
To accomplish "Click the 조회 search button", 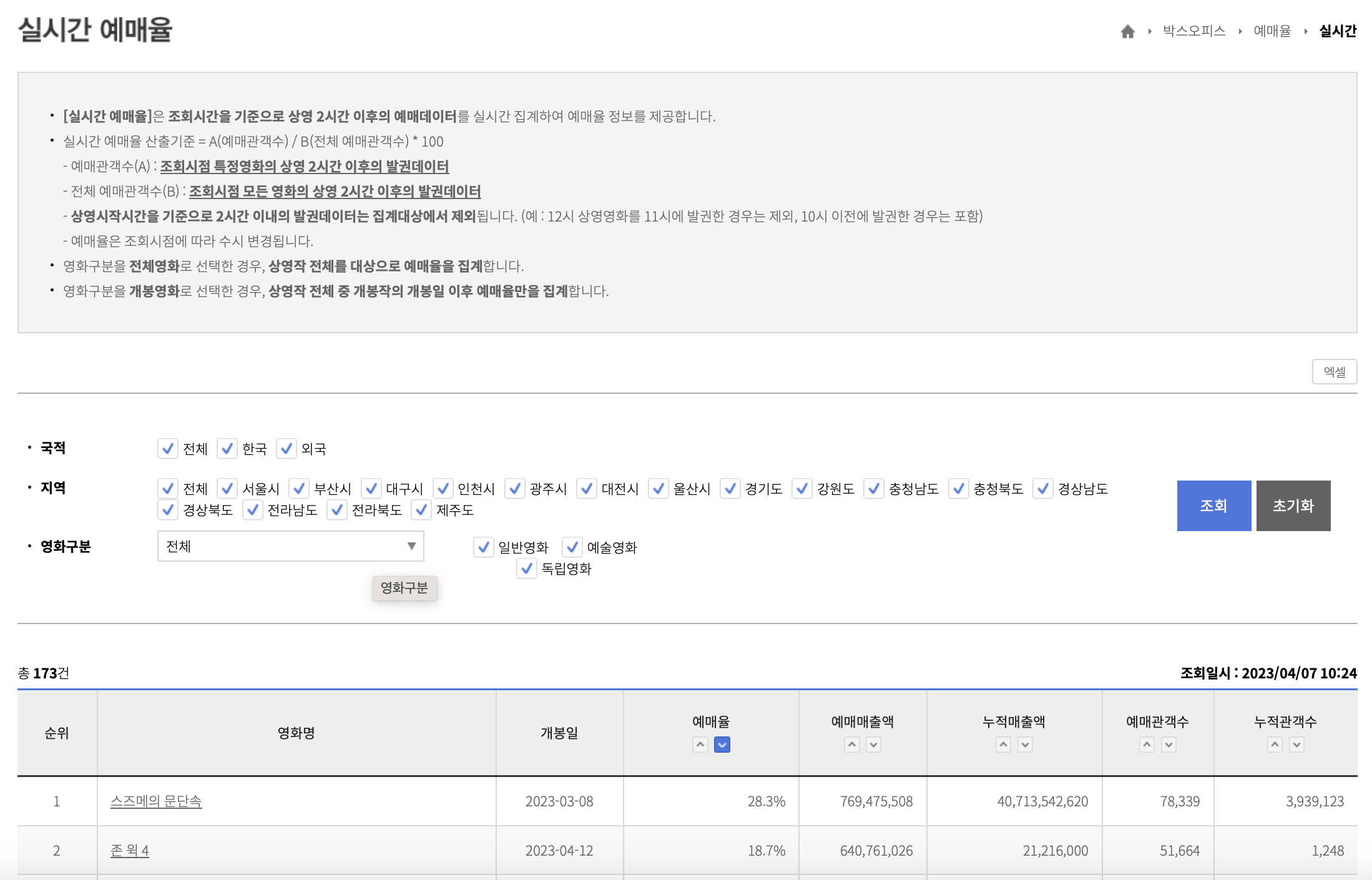I will [x=1213, y=506].
